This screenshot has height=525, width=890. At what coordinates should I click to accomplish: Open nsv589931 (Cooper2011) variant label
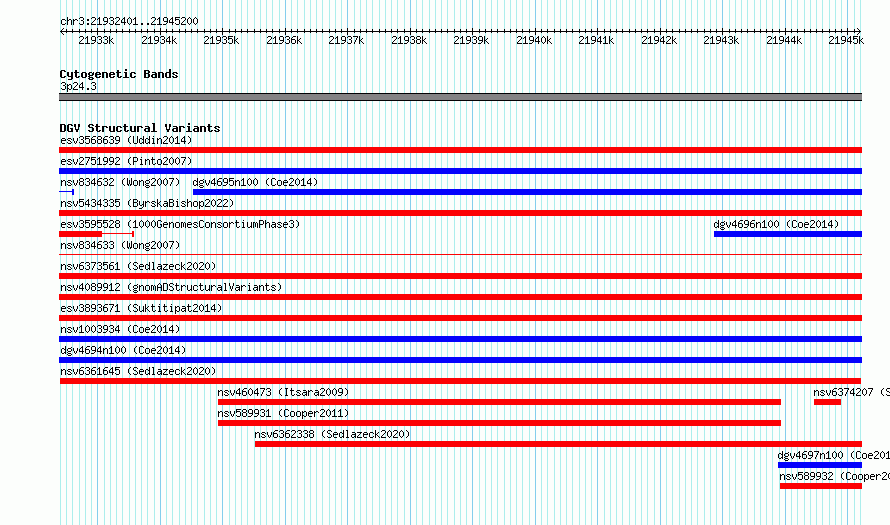click(283, 413)
